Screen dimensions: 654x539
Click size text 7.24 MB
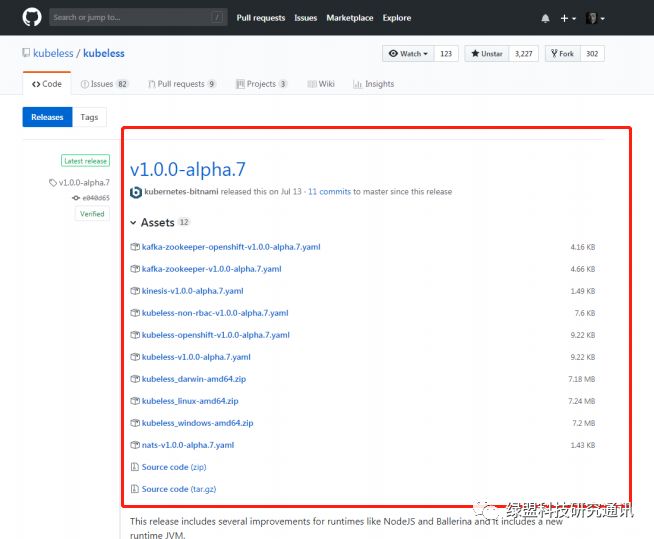coord(581,401)
